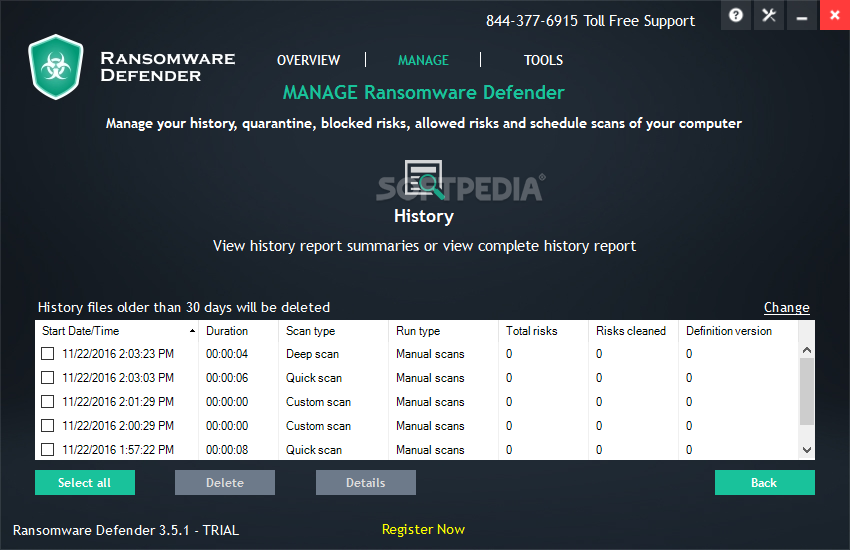Sort by Scan type column header

point(333,331)
